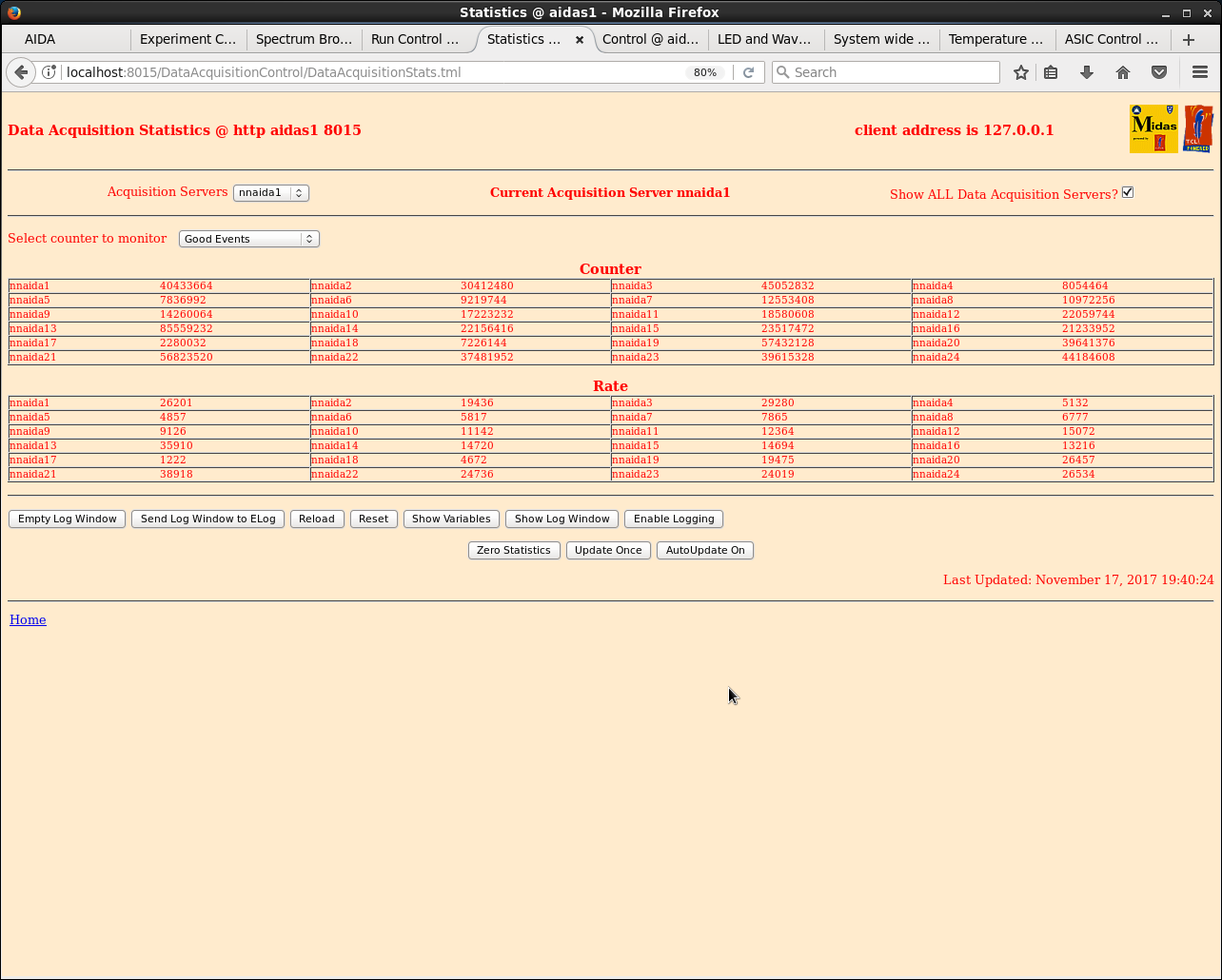Click the nnaida21 rate value 38918
Screen dimensions: 1222x980
(x=176, y=474)
